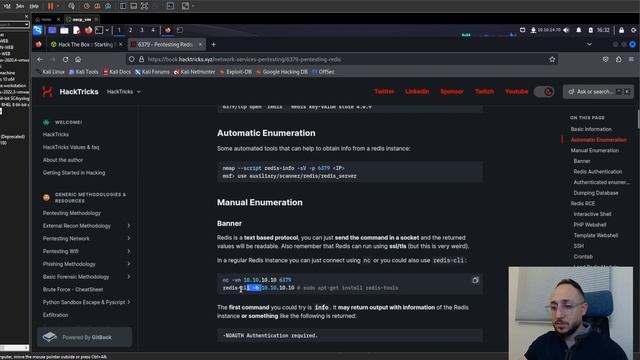Open Brute Force - CheatSheet sidebar page
Viewport: 640px width, 360px height.
pos(73,289)
